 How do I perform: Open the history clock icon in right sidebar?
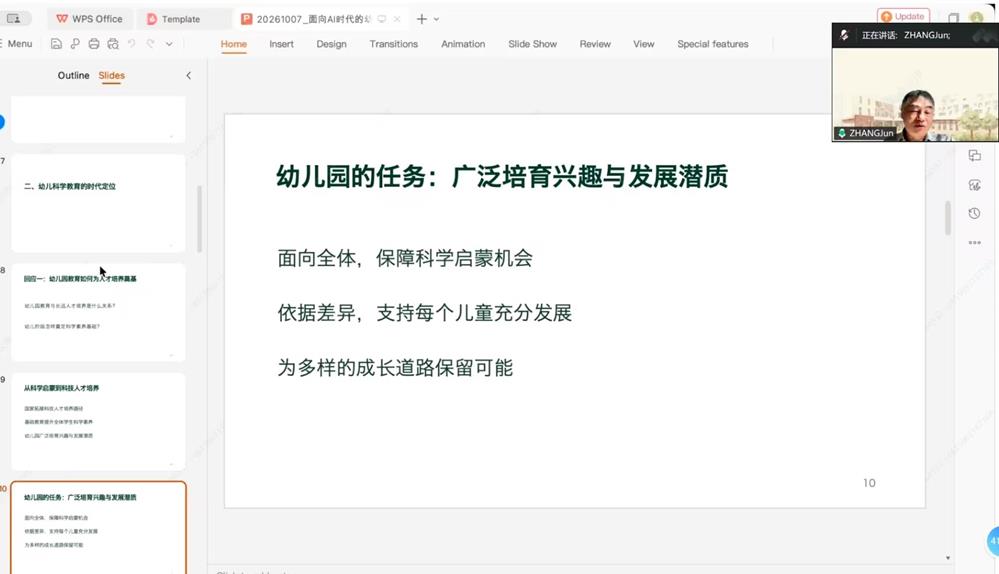(974, 213)
